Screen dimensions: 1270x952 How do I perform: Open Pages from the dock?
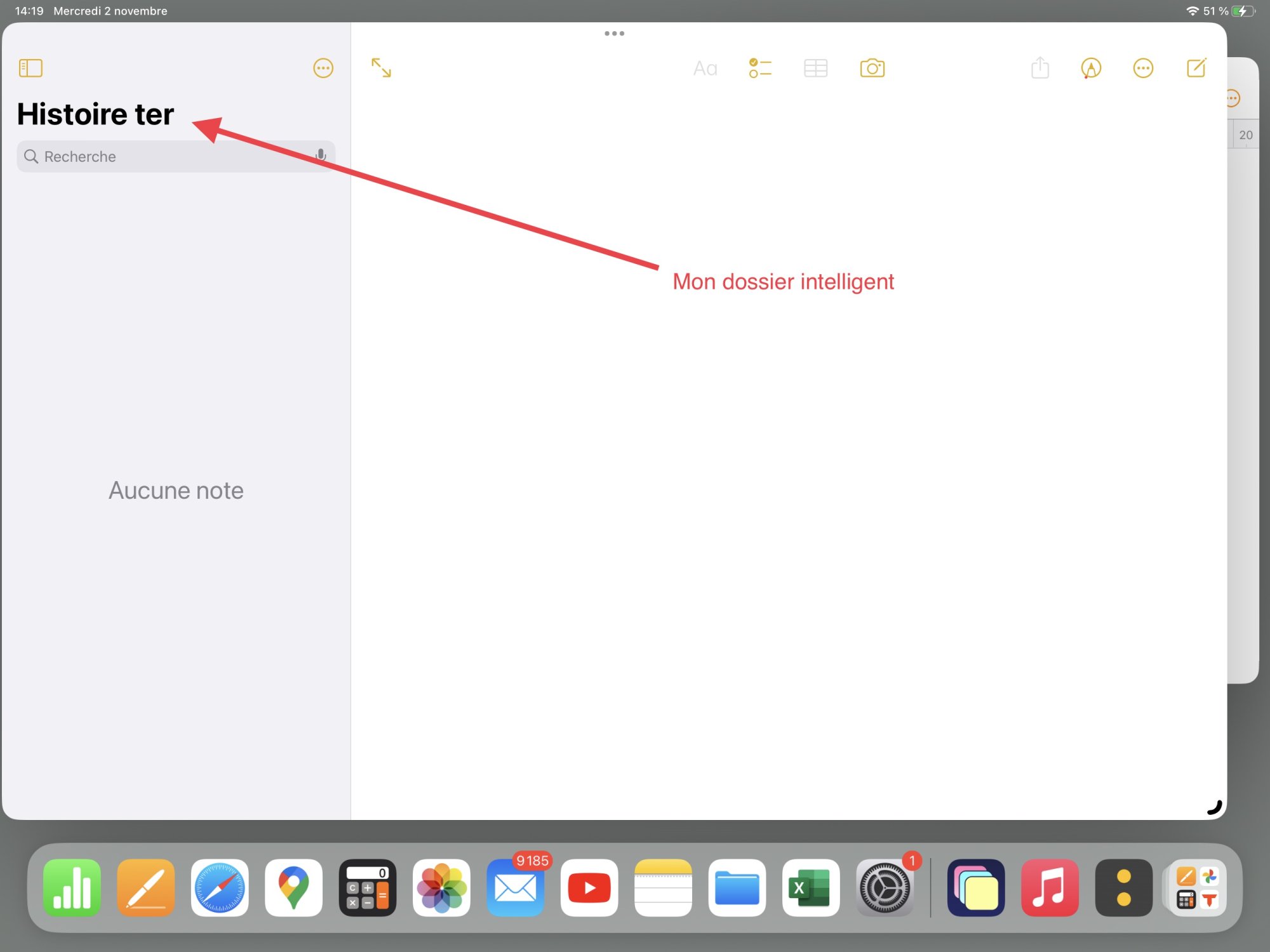tap(146, 887)
